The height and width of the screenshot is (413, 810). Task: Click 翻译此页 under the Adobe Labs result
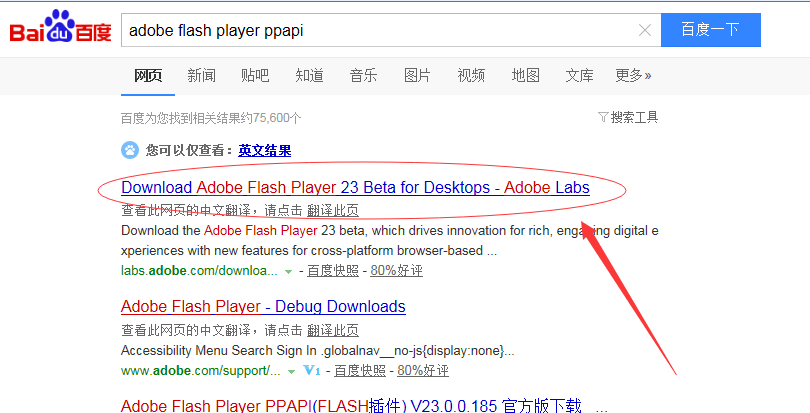[333, 210]
